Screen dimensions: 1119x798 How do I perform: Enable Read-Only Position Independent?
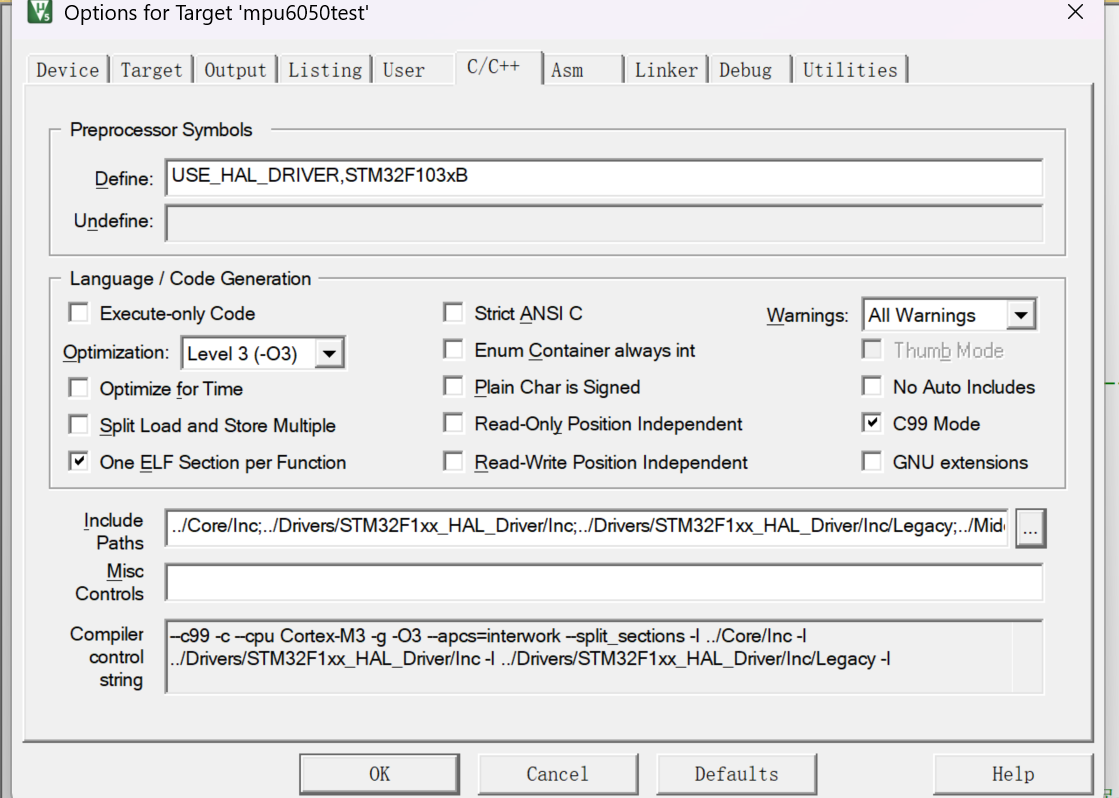pyautogui.click(x=453, y=423)
